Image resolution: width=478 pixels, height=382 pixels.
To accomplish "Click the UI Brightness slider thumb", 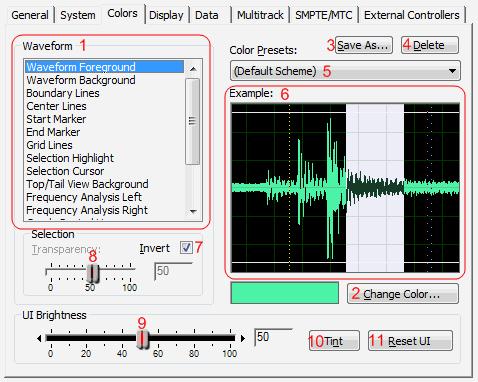I will click(x=143, y=339).
